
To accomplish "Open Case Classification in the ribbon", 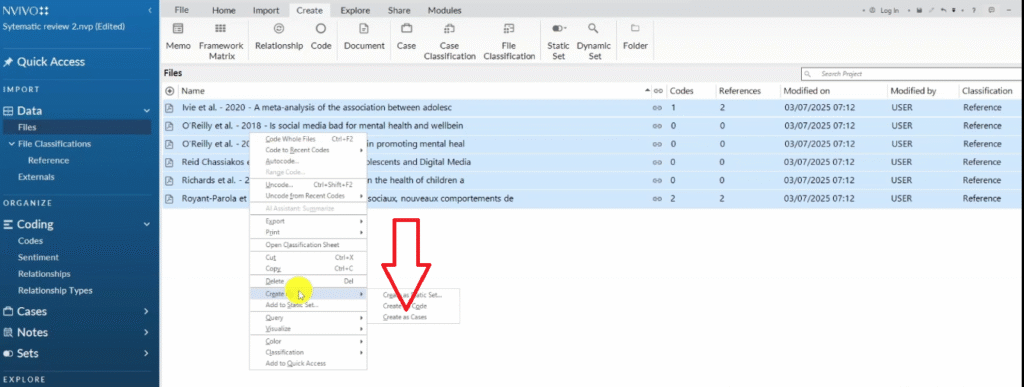I will point(449,42).
